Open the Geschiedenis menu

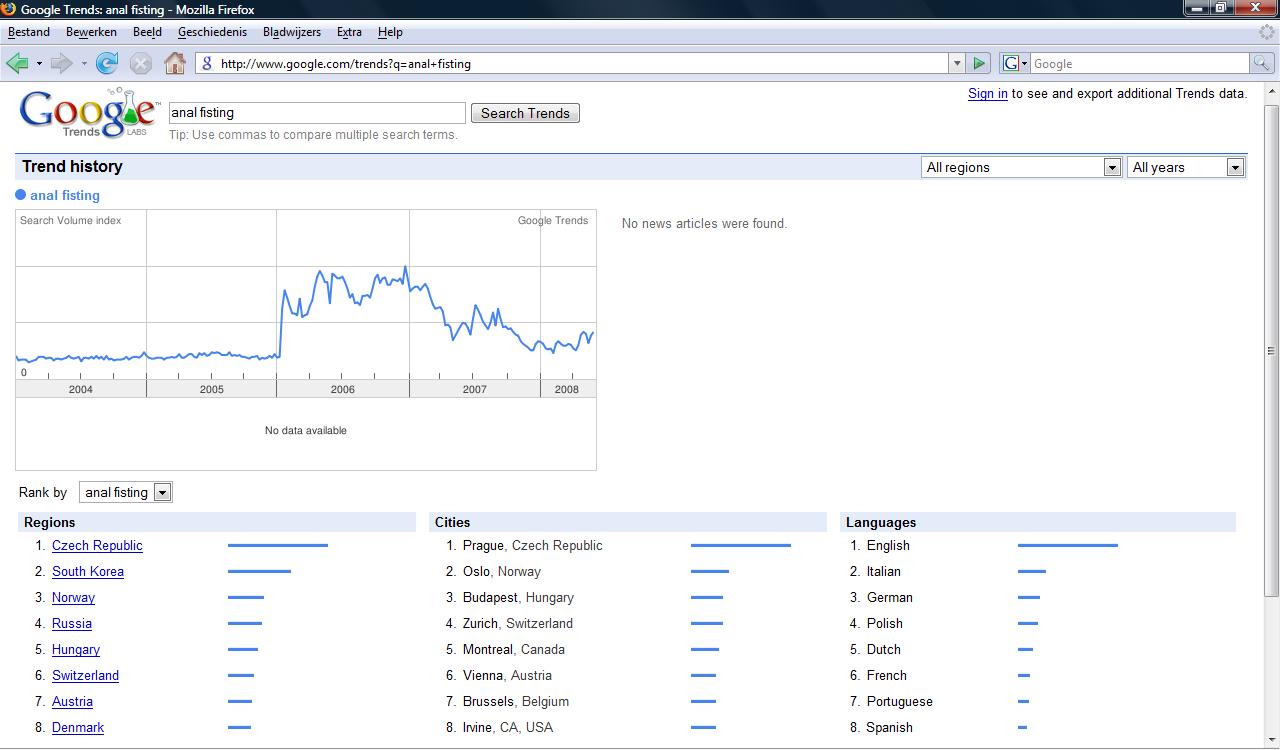click(212, 32)
